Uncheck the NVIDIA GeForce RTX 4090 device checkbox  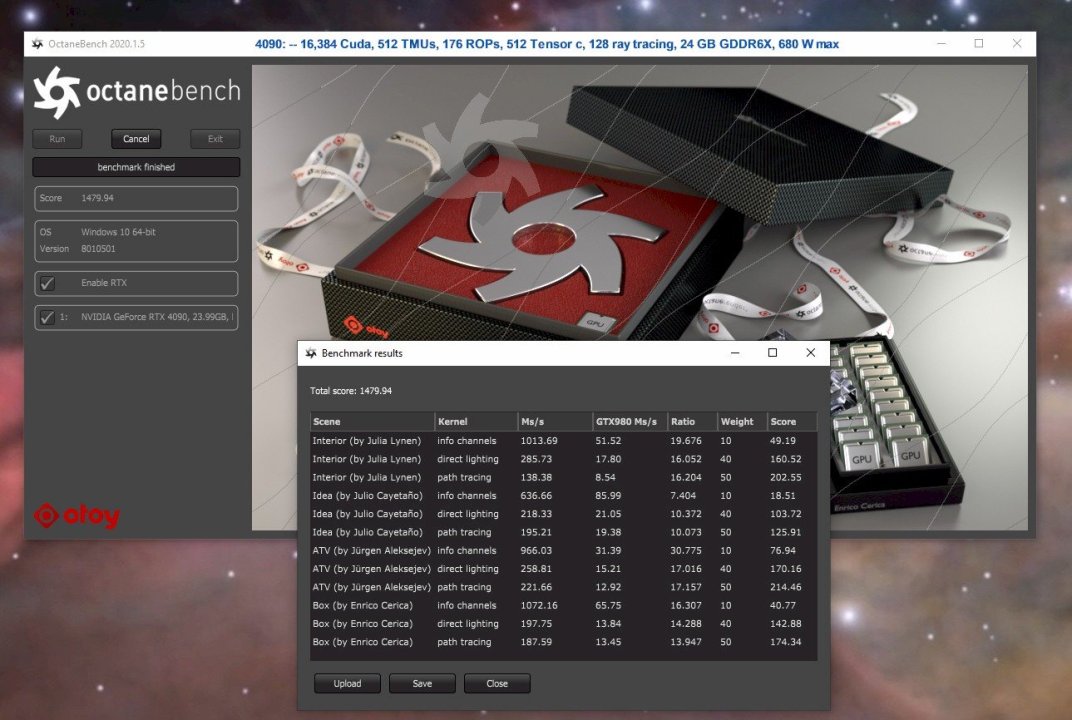(x=47, y=318)
